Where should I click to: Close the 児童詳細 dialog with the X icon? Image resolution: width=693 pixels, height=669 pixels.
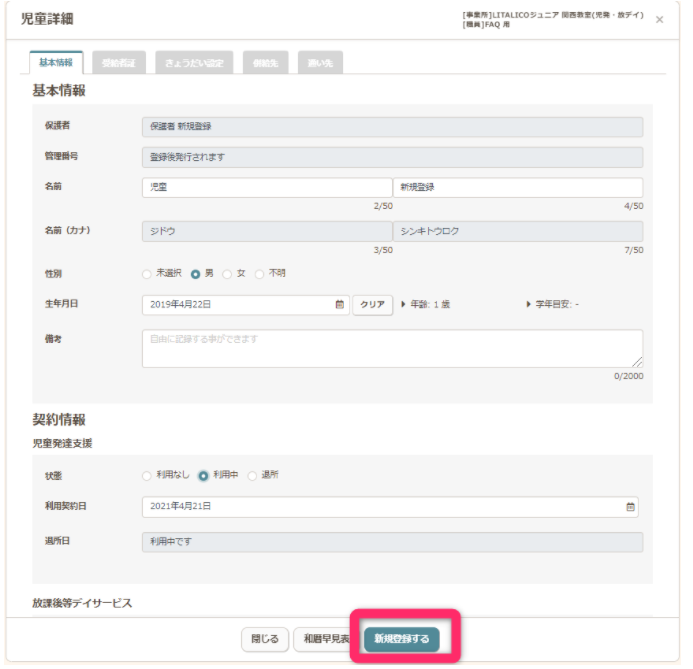660,20
